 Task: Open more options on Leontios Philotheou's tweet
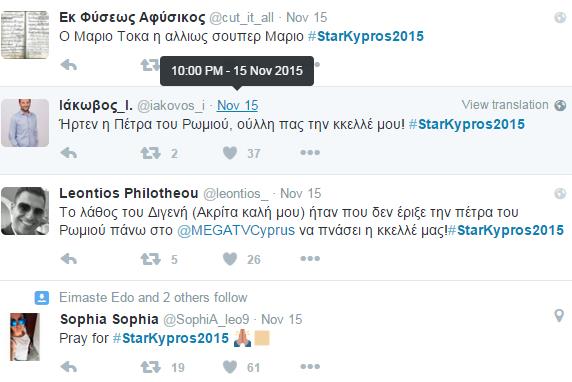[x=310, y=259]
